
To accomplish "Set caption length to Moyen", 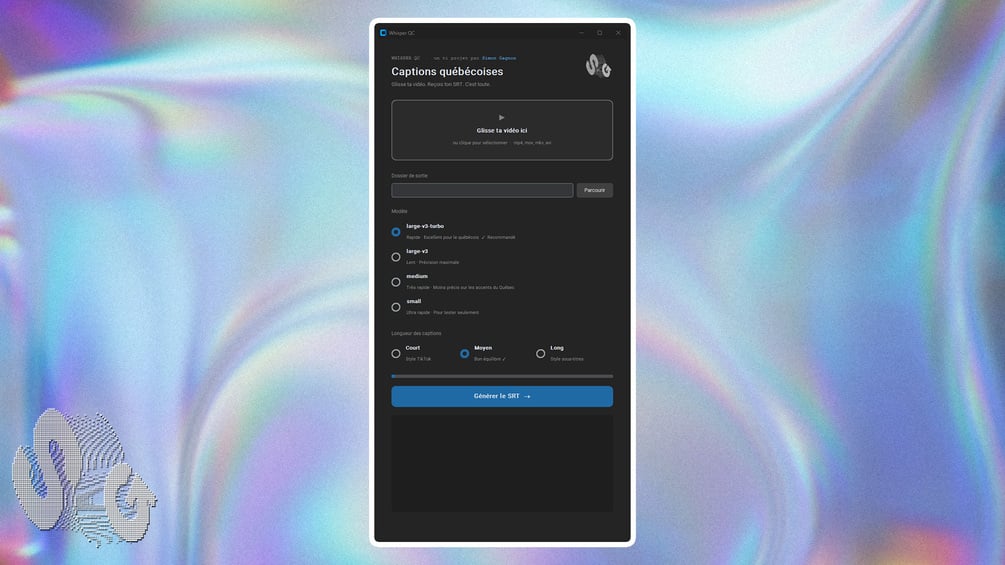I will [464, 354].
